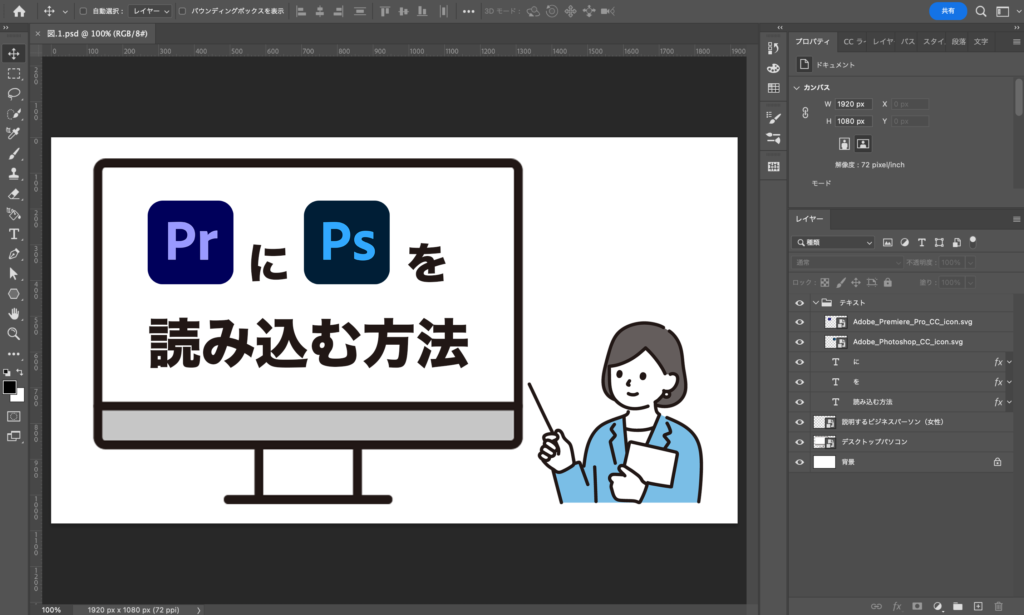Switch to the 文字 tab

click(x=981, y=42)
